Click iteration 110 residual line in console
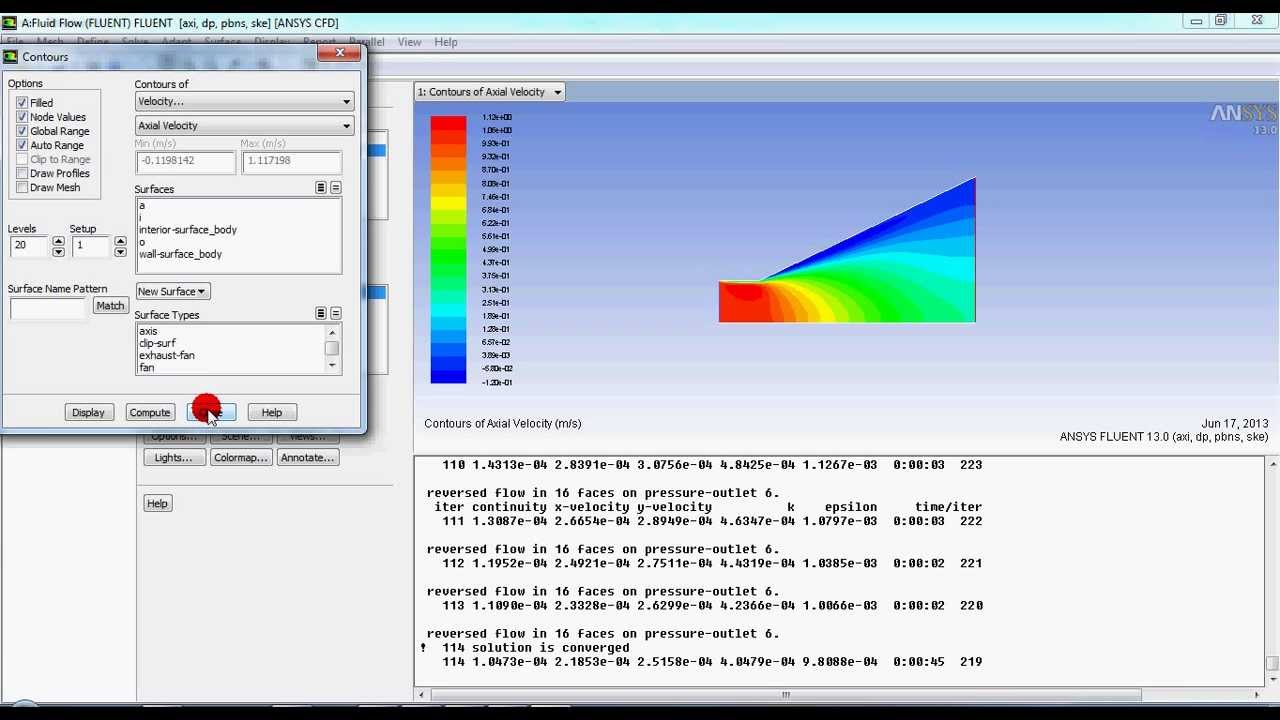 [x=712, y=465]
